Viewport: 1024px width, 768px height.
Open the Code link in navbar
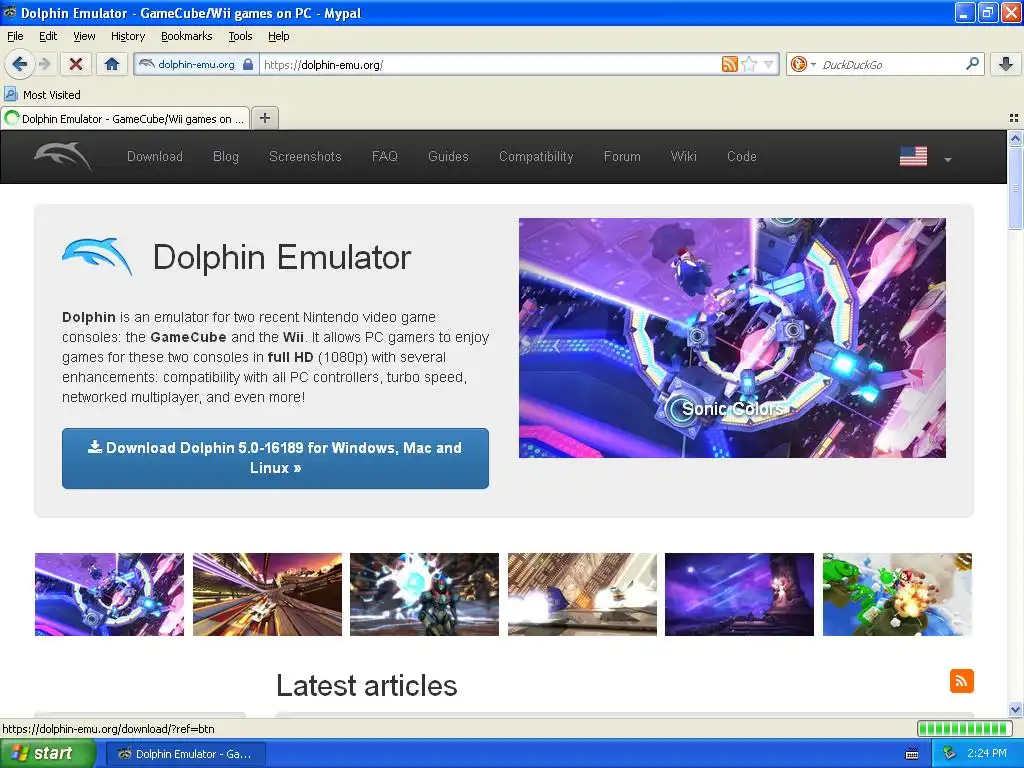[x=741, y=156]
